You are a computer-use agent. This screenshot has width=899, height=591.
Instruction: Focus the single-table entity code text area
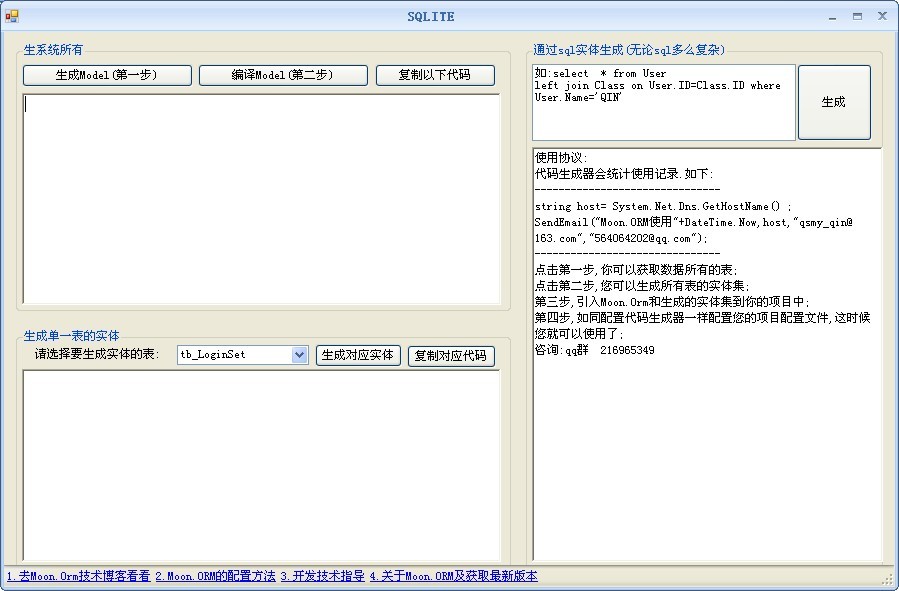pyautogui.click(x=261, y=465)
